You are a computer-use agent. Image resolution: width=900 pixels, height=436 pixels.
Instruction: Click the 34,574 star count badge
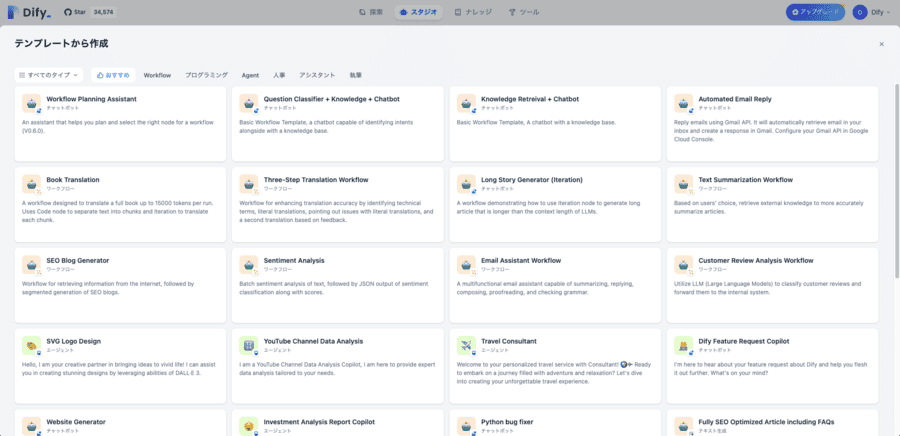(103, 11)
